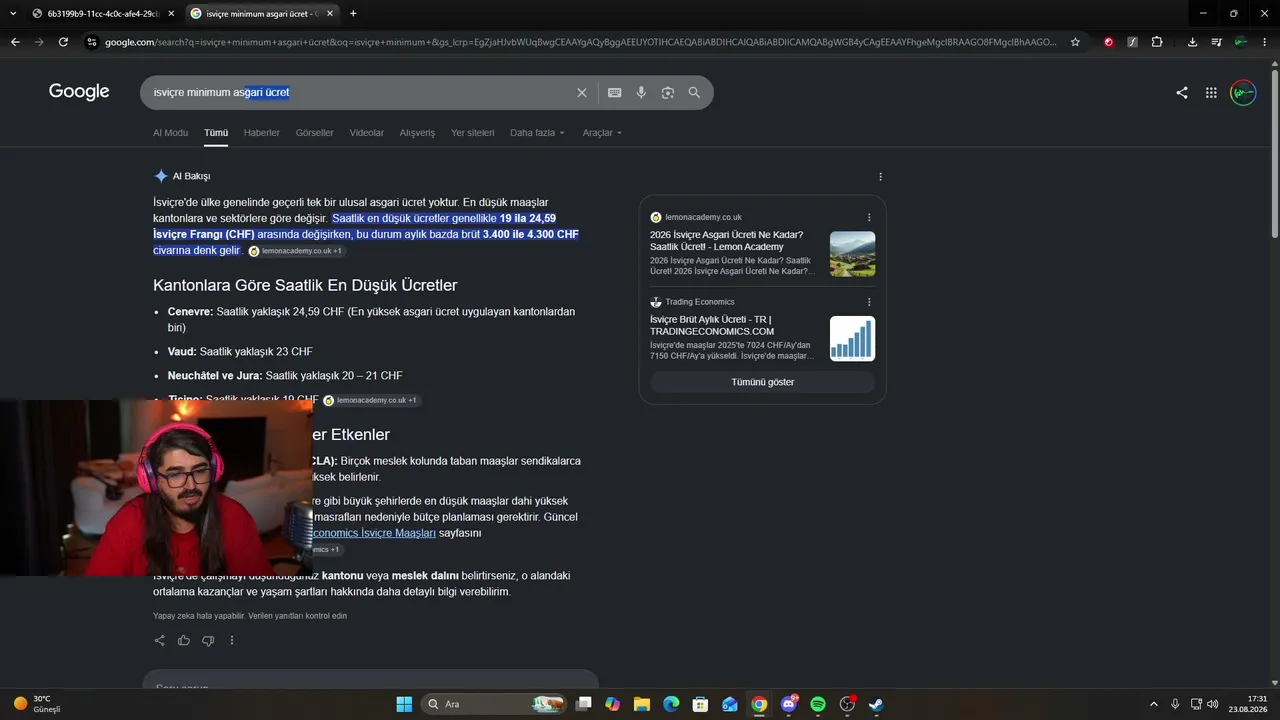Image resolution: width=1280 pixels, height=720 pixels.
Task: Open the Google apps grid
Action: [x=1211, y=93]
